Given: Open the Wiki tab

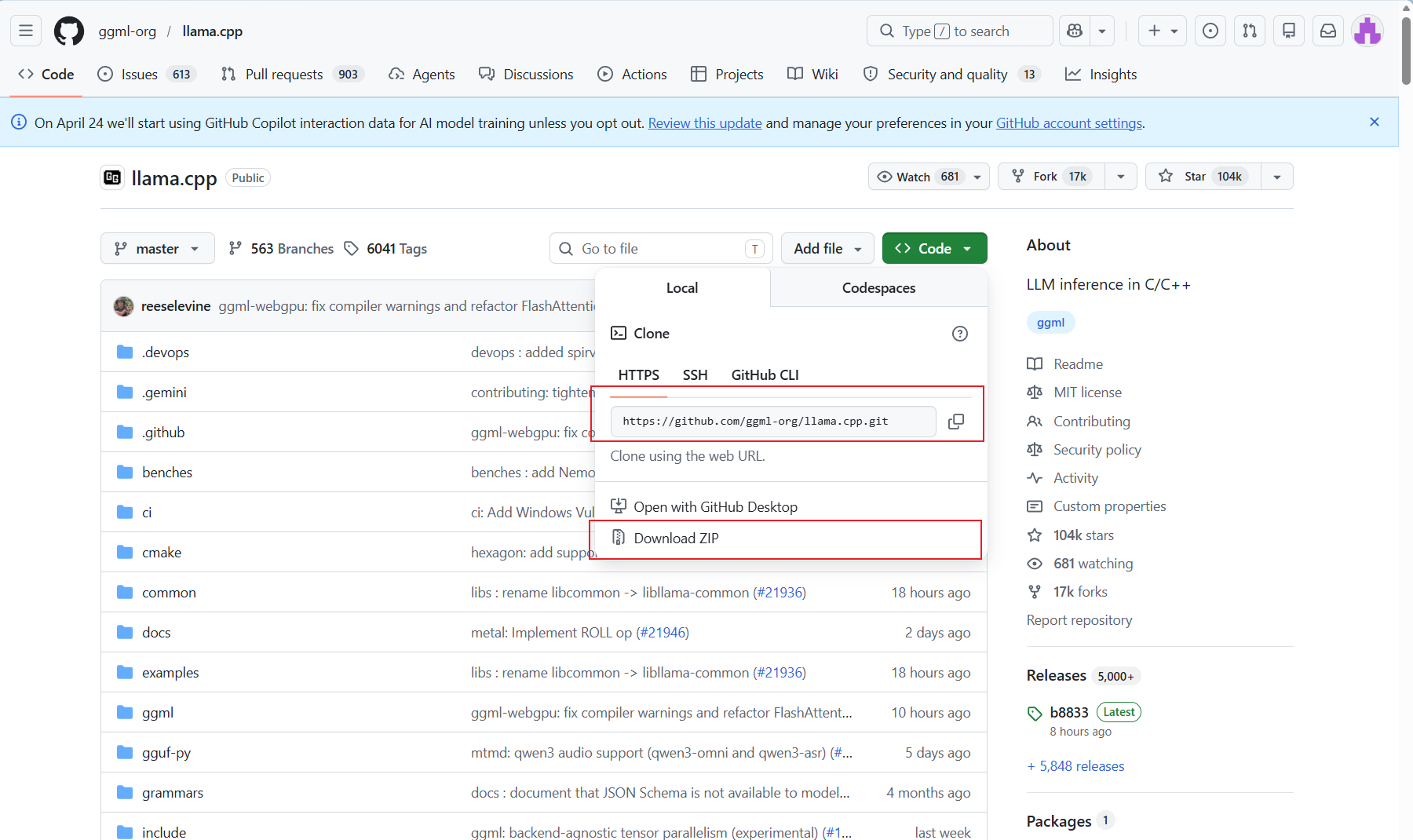Looking at the screenshot, I should click(812, 75).
